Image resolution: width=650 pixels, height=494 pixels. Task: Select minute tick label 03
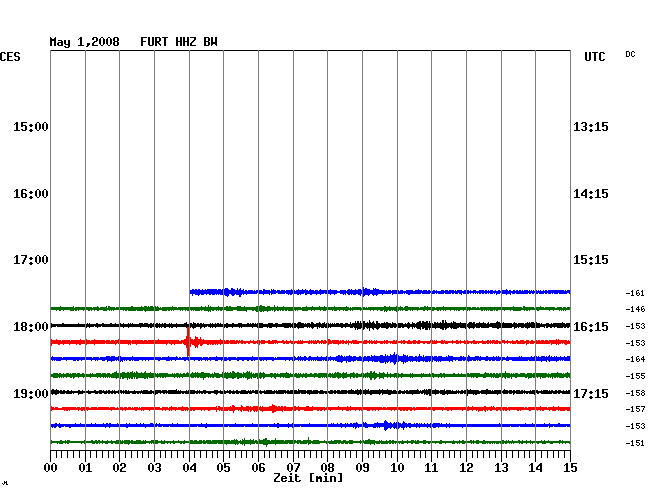point(154,468)
